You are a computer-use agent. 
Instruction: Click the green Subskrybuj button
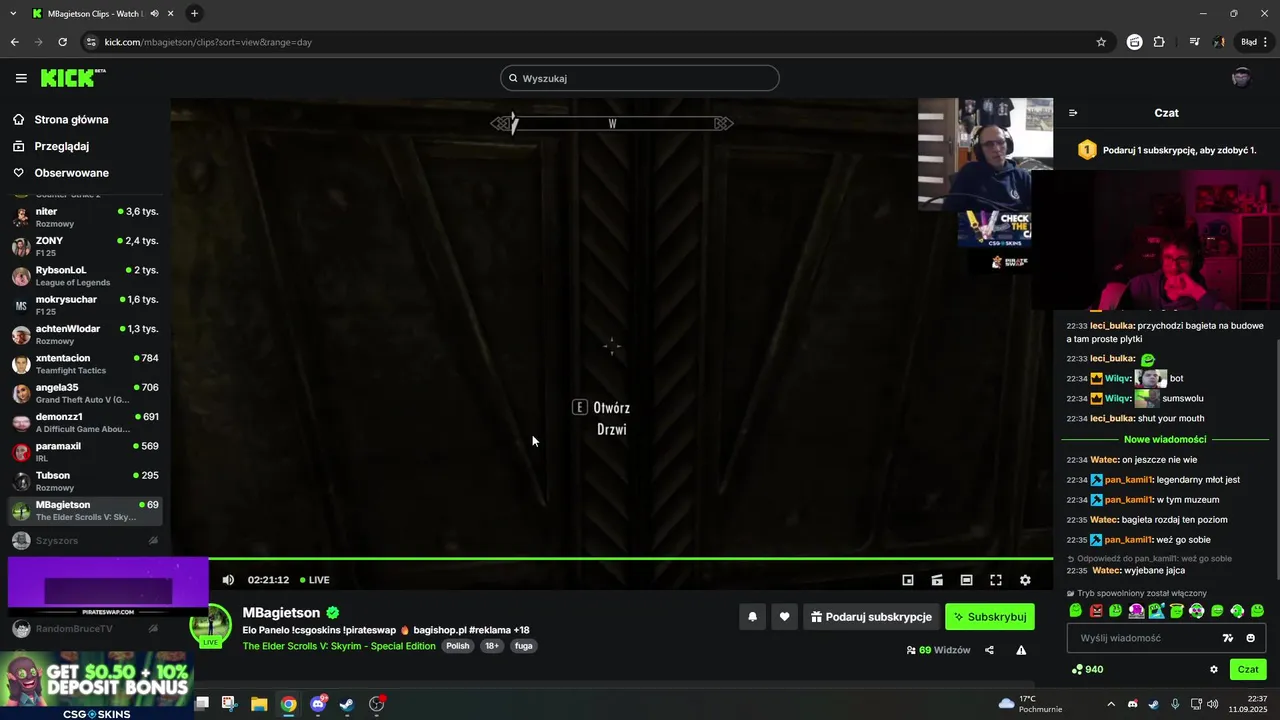coord(990,617)
